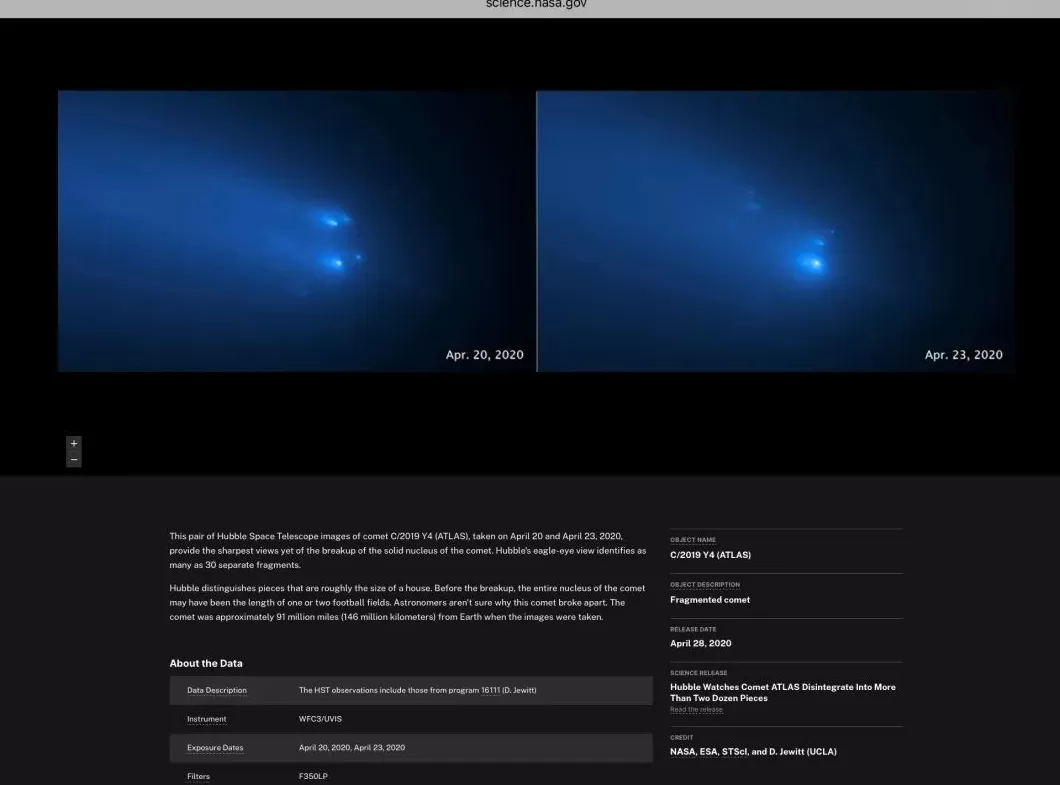This screenshot has width=1060, height=785.
Task: Show the Instrument term definition
Action: (x=206, y=719)
